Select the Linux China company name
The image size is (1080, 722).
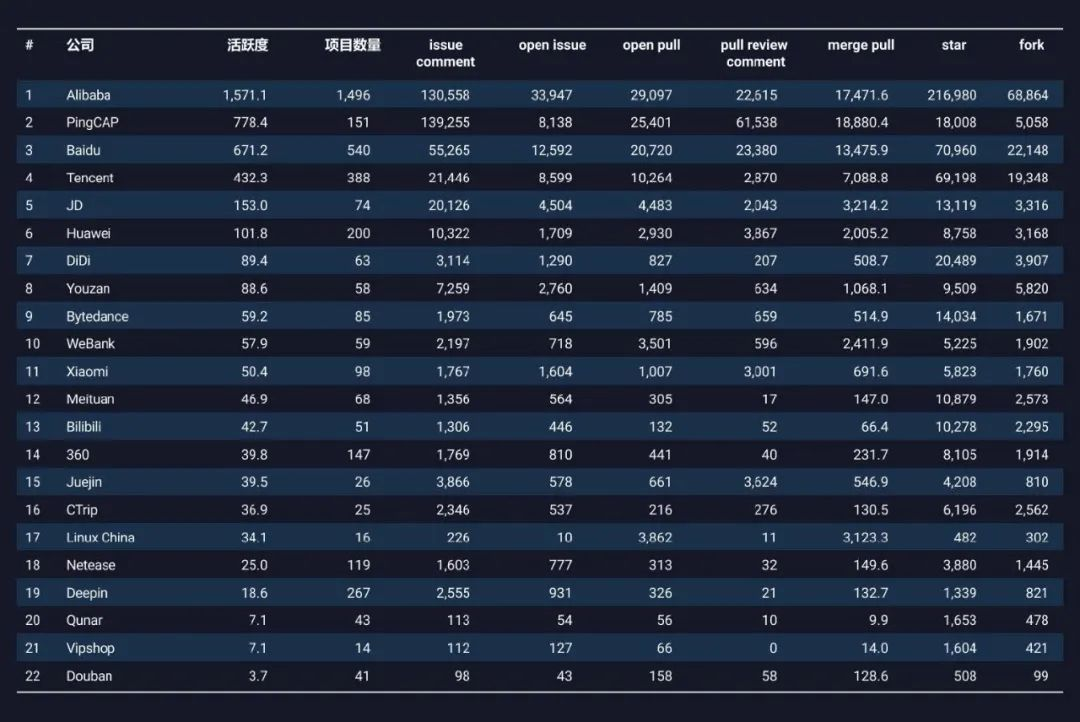tap(101, 537)
